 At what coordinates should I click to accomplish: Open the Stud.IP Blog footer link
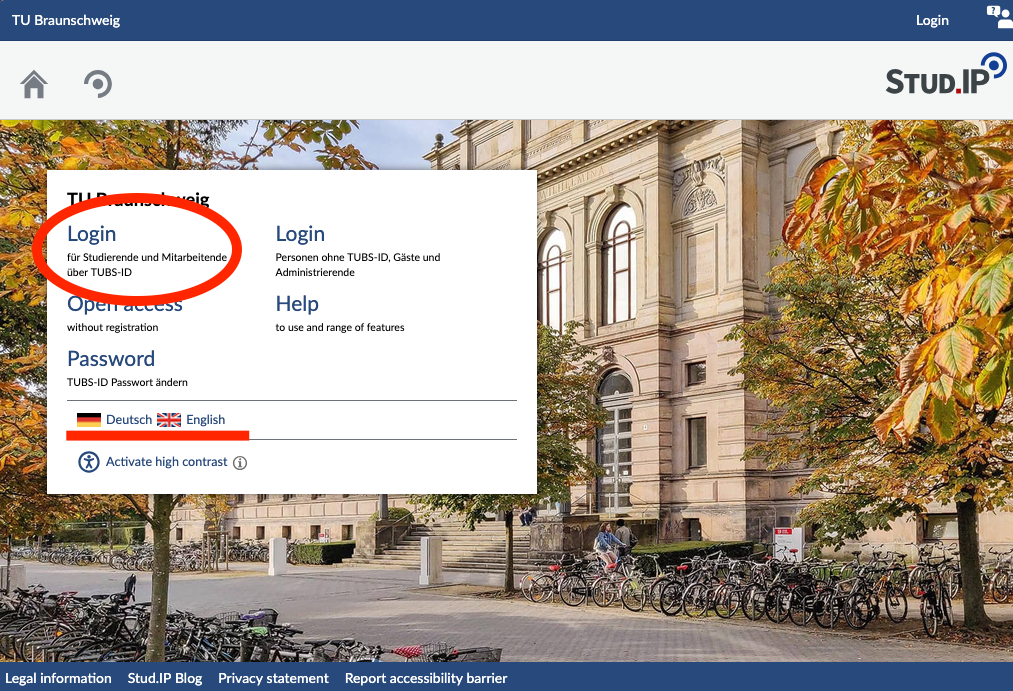tap(165, 678)
